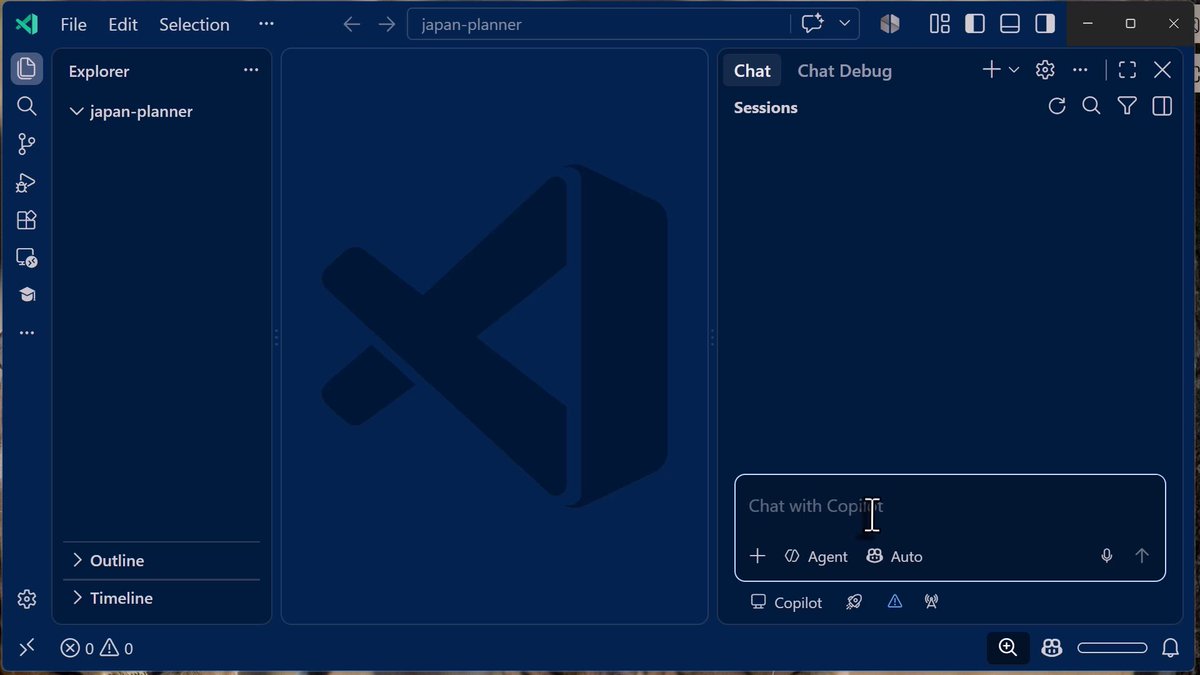Switch to the Chat tab
Image resolution: width=1200 pixels, height=675 pixels.
752,71
